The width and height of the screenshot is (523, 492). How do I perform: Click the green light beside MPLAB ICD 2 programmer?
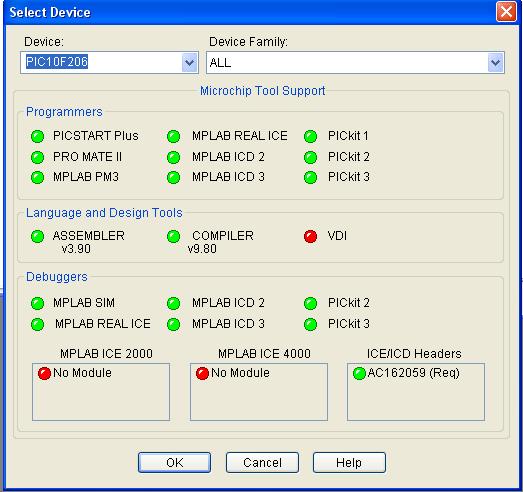[x=173, y=157]
